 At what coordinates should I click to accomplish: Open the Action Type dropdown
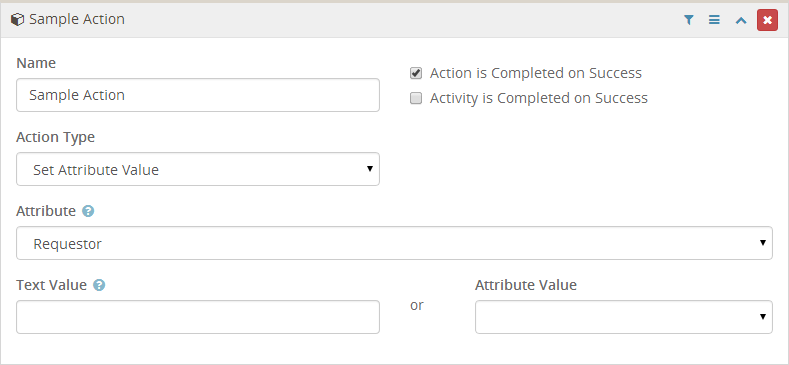198,169
